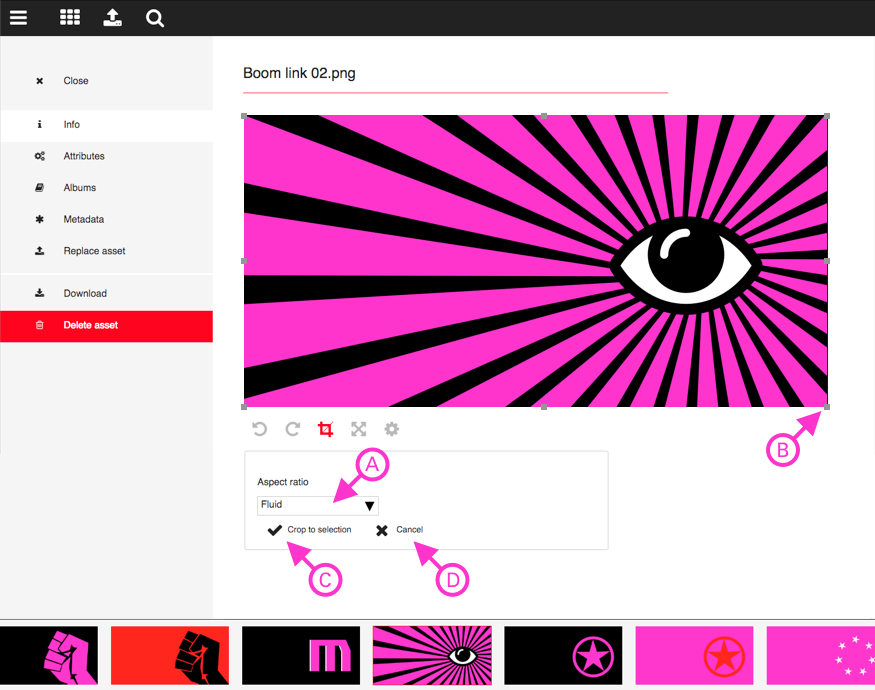Viewport: 875px width, 690px height.
Task: Click the right-middle crop handle
Action: coord(827,261)
